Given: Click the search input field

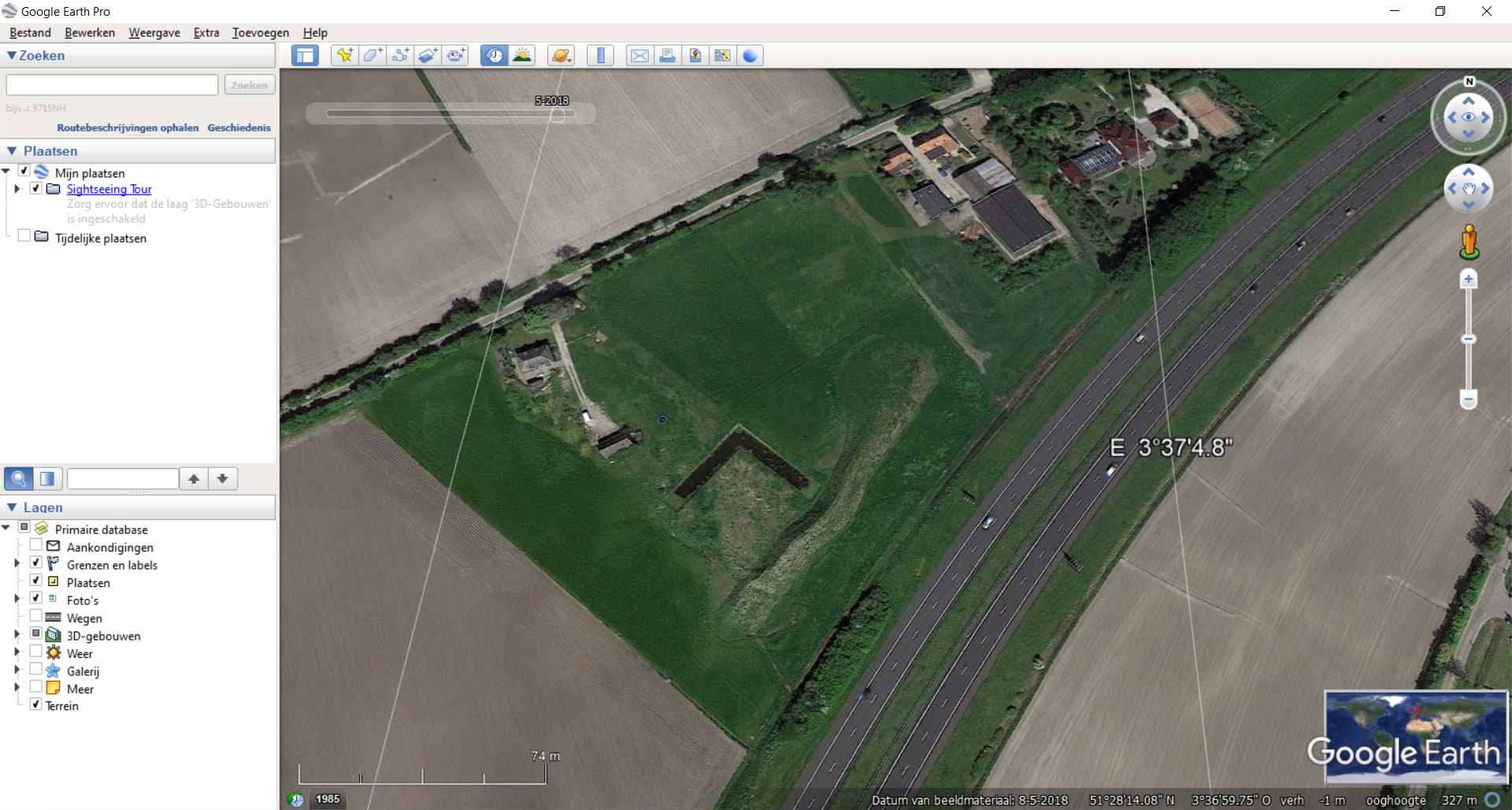Looking at the screenshot, I should (112, 85).
